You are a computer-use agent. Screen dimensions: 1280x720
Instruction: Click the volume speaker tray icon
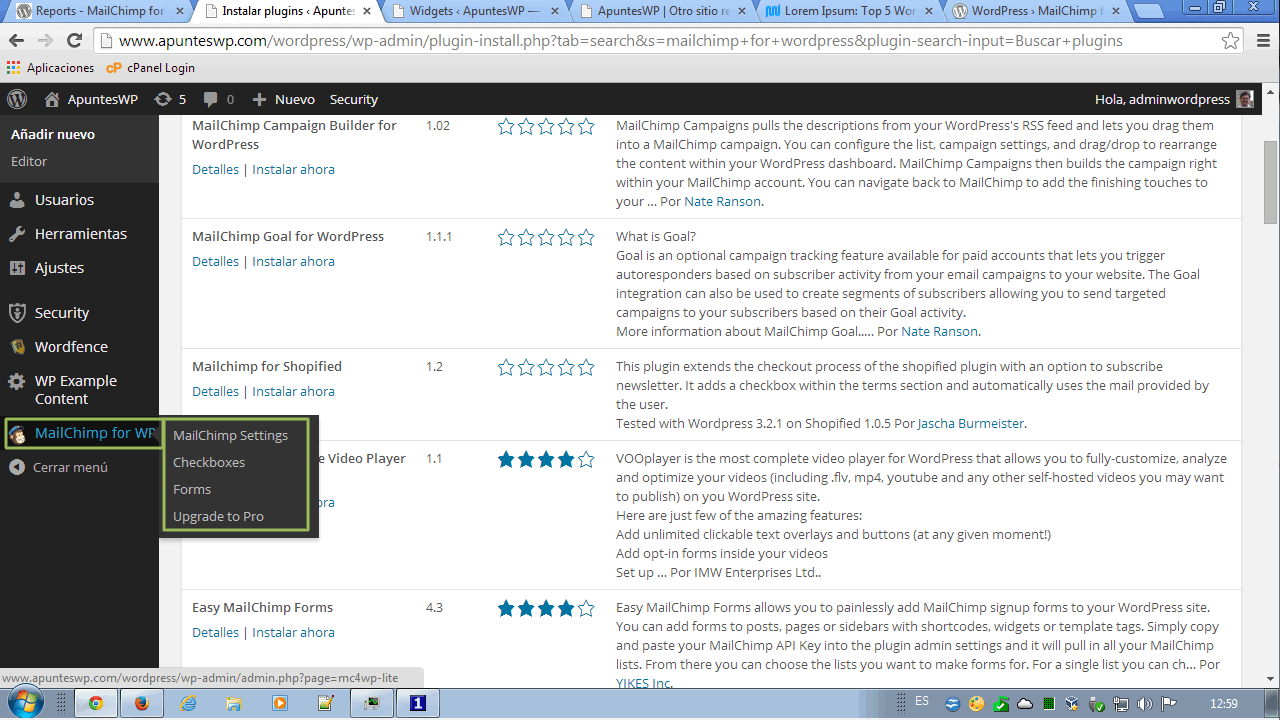tap(1145, 704)
